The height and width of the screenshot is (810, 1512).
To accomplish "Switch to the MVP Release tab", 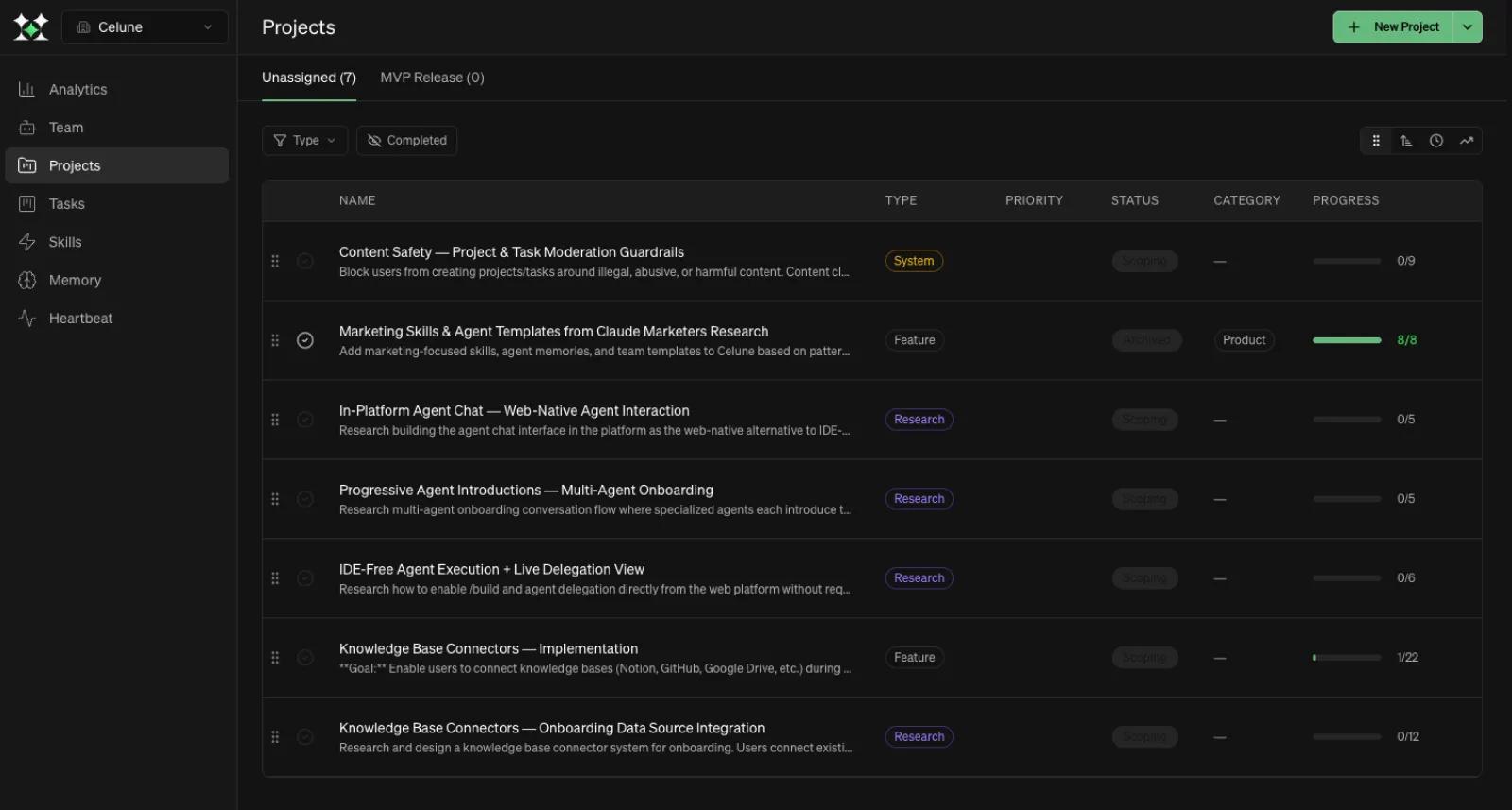I will [x=432, y=78].
